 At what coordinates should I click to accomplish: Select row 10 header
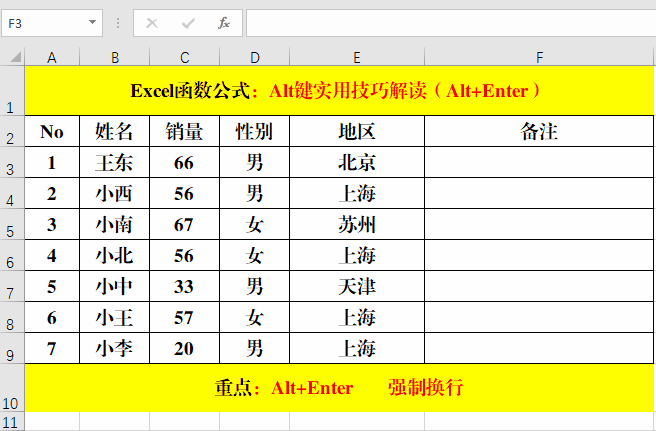(12, 388)
